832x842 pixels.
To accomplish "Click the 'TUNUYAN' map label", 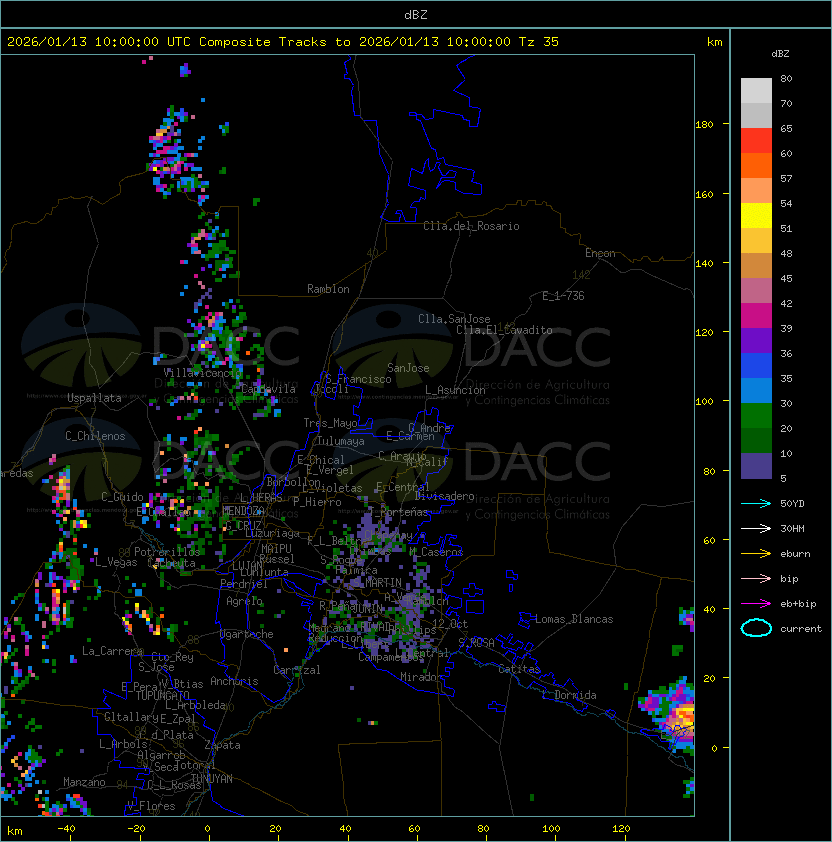I will click(212, 779).
